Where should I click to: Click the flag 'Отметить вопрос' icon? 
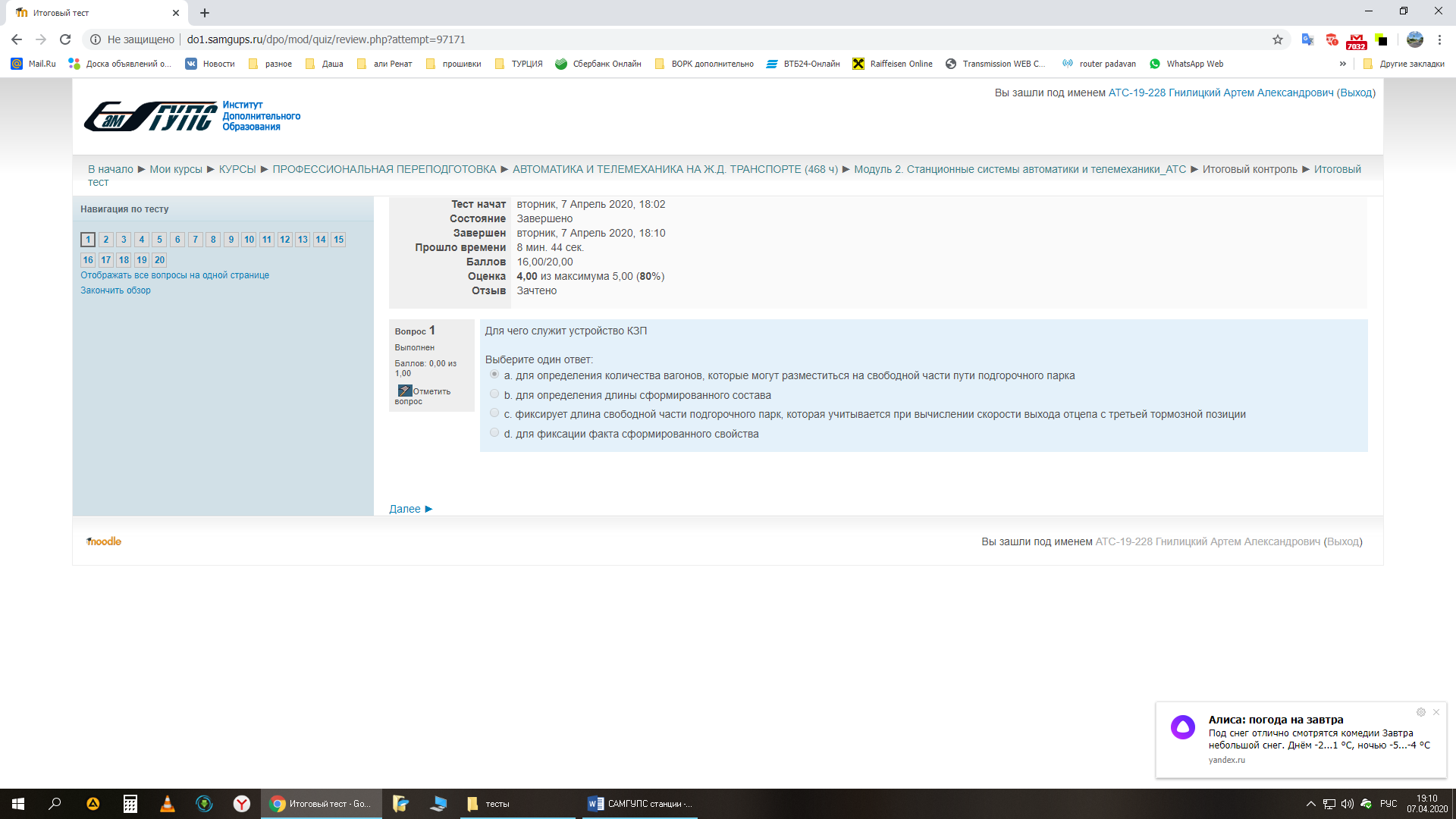coord(405,391)
